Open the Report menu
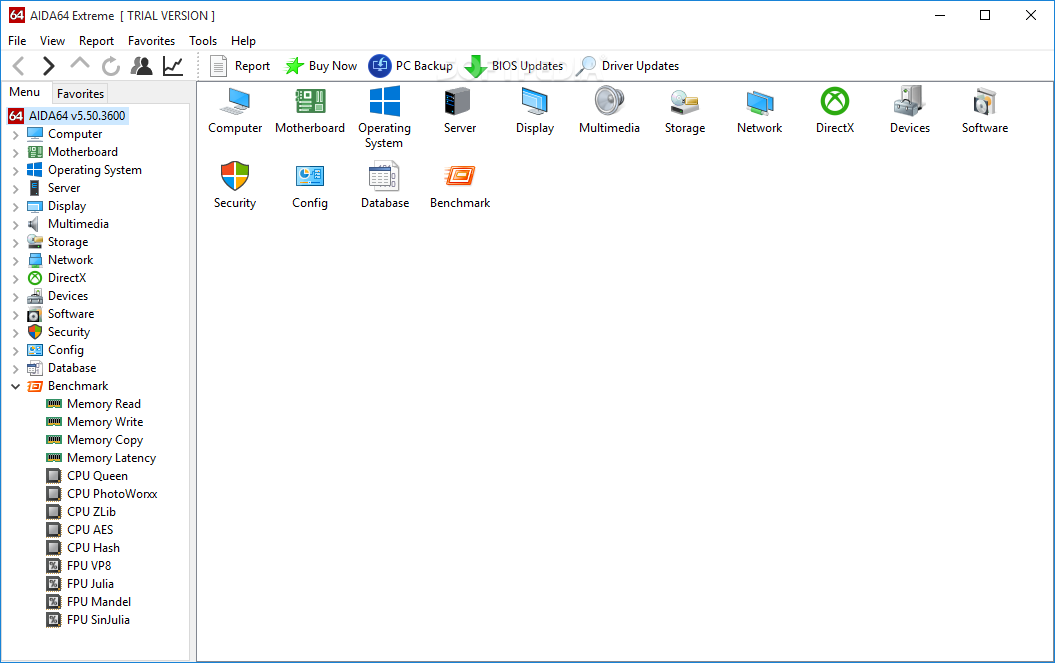The height and width of the screenshot is (663, 1055). point(96,41)
